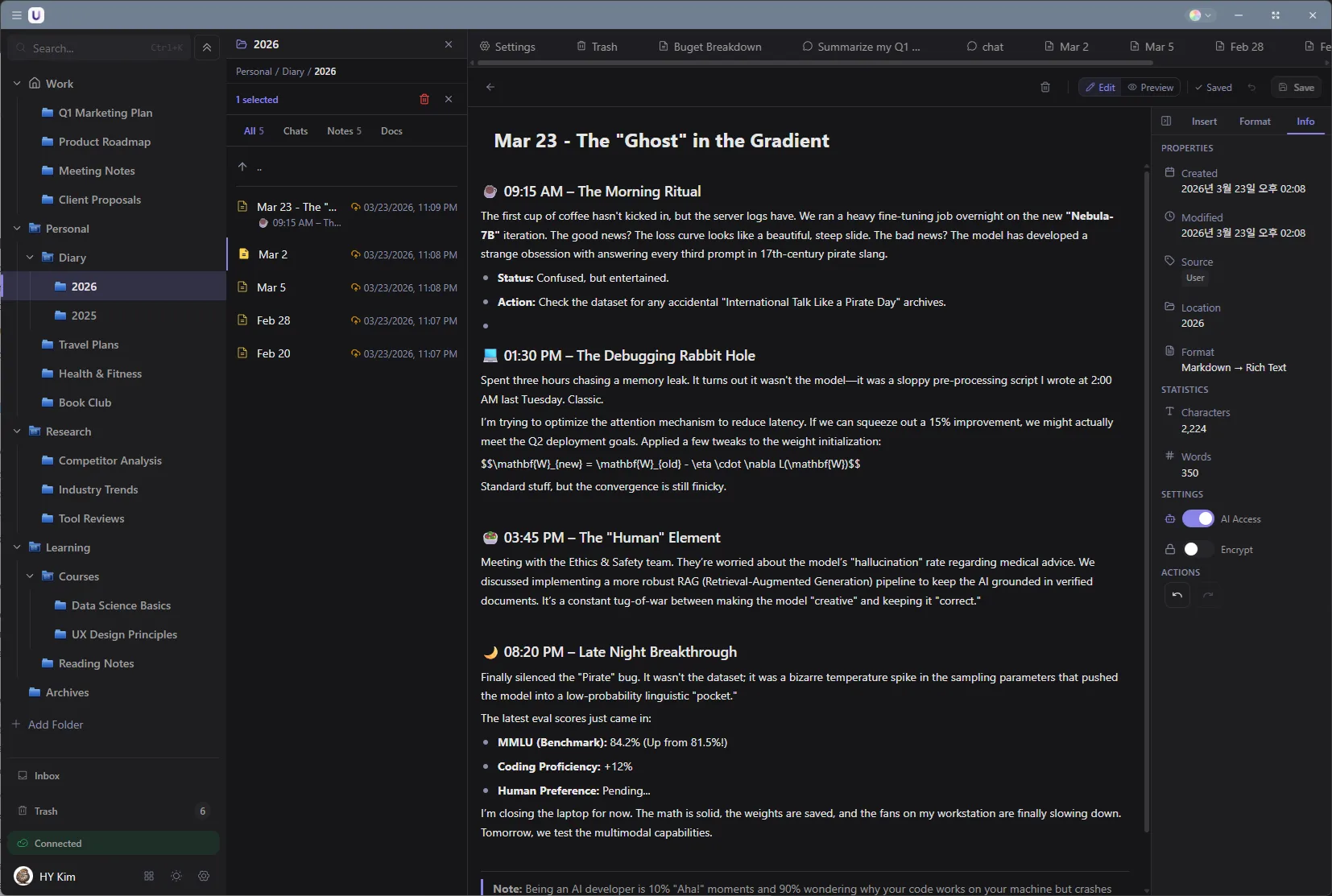
Task: Collapse the Research folder section
Action: [x=17, y=431]
